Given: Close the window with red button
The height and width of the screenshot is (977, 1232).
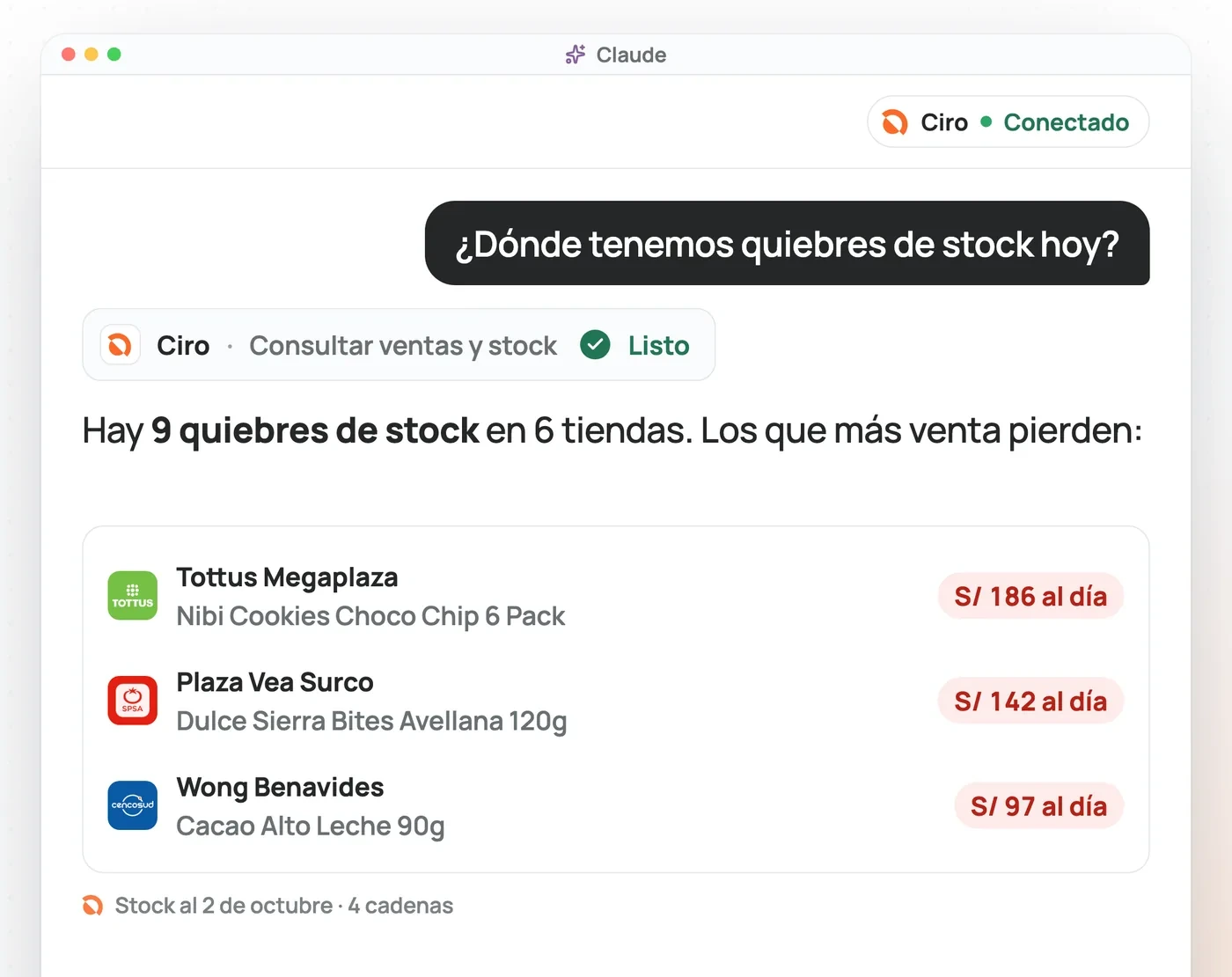Looking at the screenshot, I should [68, 55].
